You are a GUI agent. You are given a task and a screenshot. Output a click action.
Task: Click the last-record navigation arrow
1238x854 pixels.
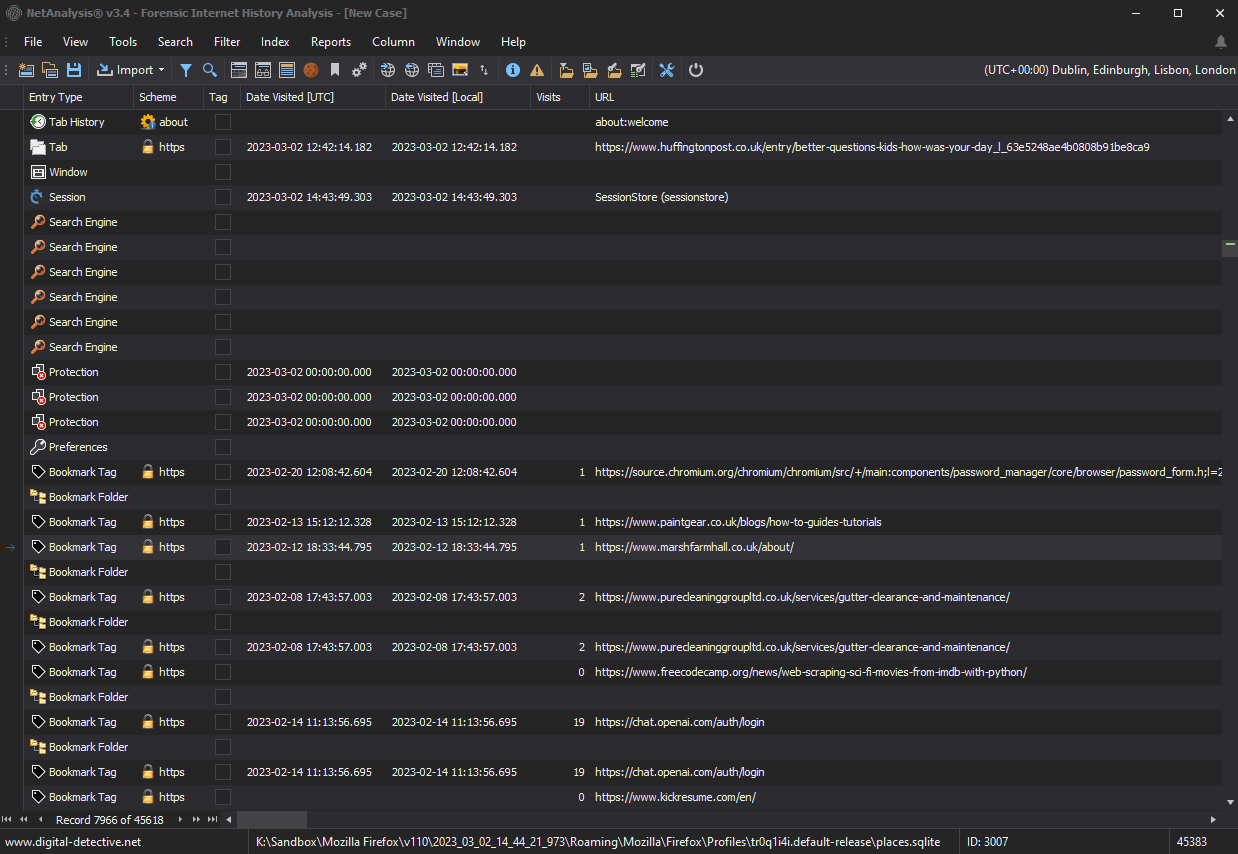212,819
